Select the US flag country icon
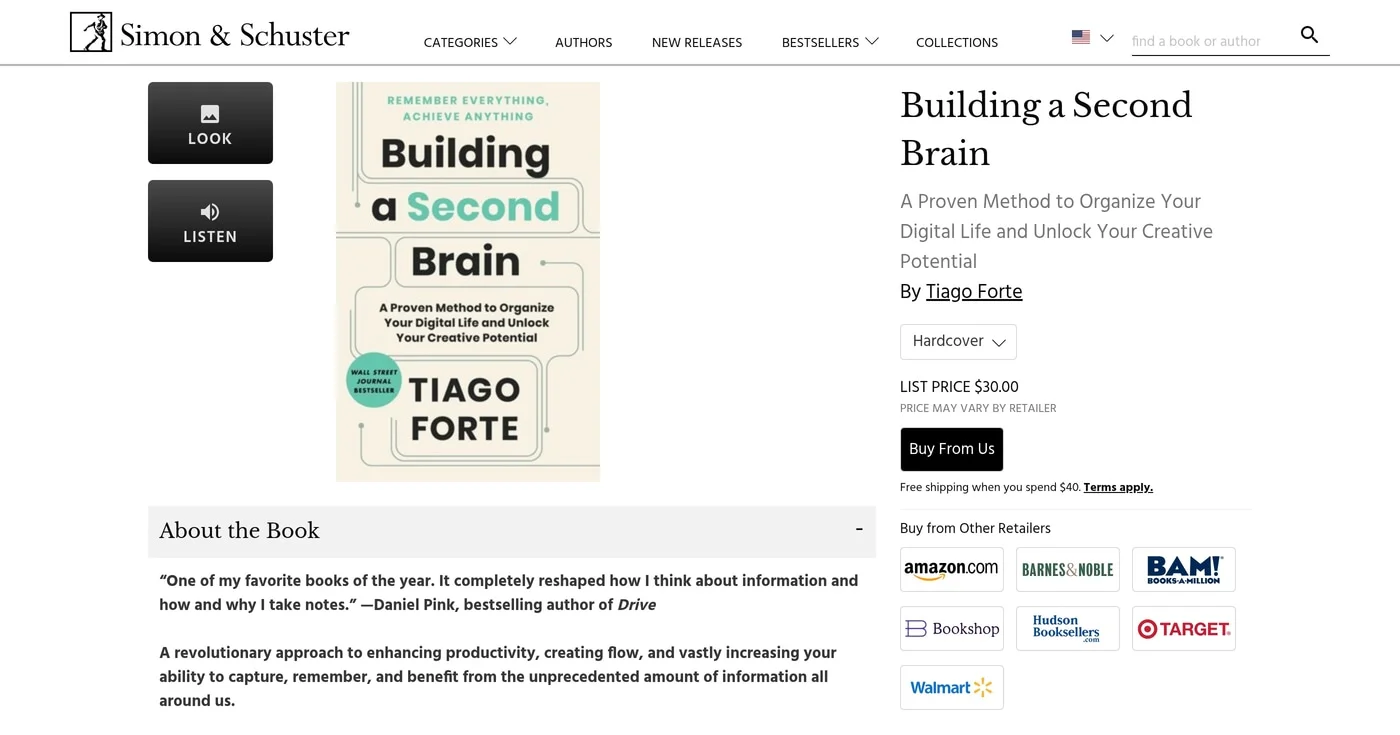This screenshot has height=735, width=1400. click(x=1081, y=37)
